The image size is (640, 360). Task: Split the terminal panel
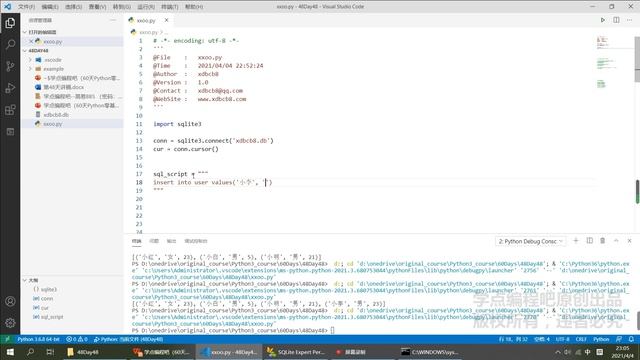pyautogui.click(x=589, y=241)
